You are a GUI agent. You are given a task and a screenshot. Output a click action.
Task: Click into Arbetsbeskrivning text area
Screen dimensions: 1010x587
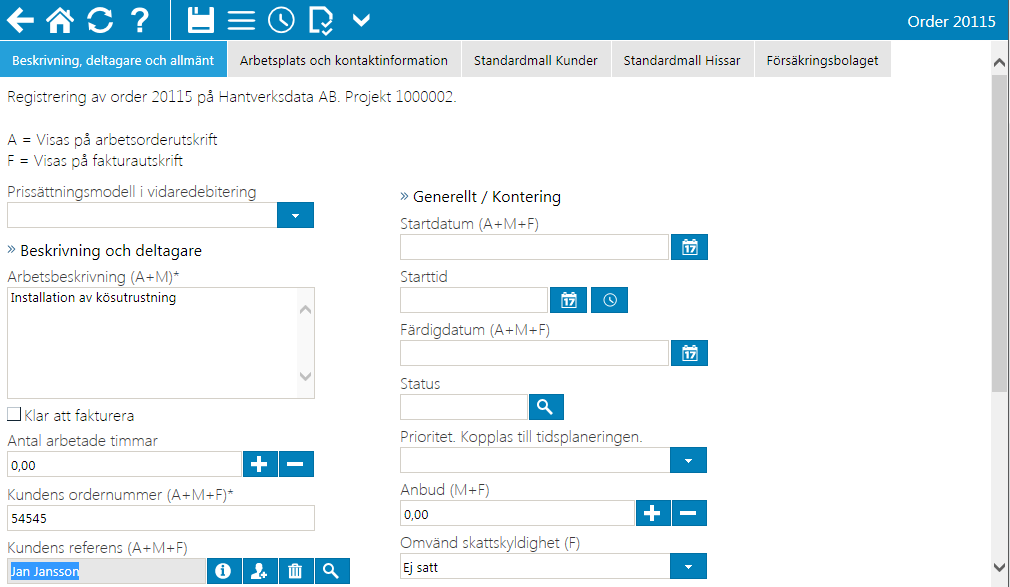coord(153,343)
